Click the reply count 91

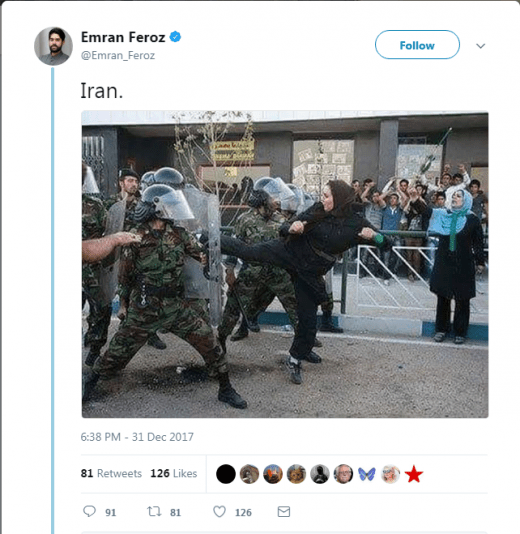point(110,513)
